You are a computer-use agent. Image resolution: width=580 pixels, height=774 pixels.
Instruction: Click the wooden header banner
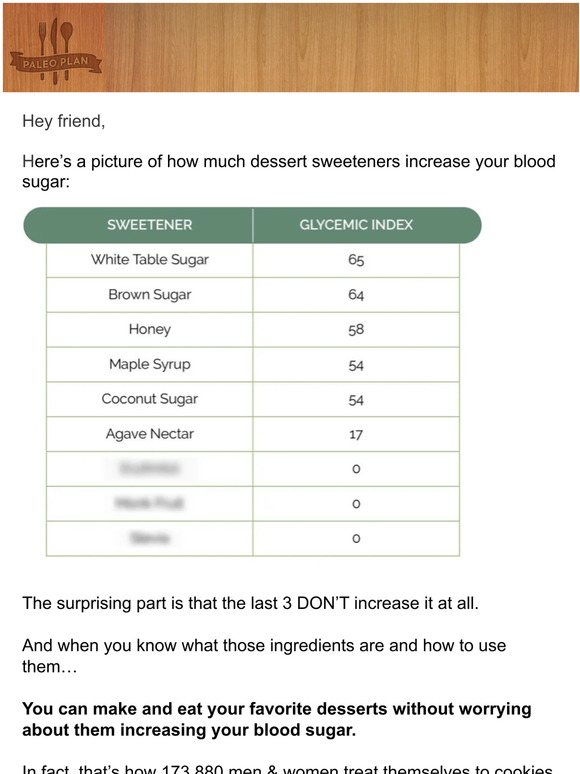click(x=290, y=47)
